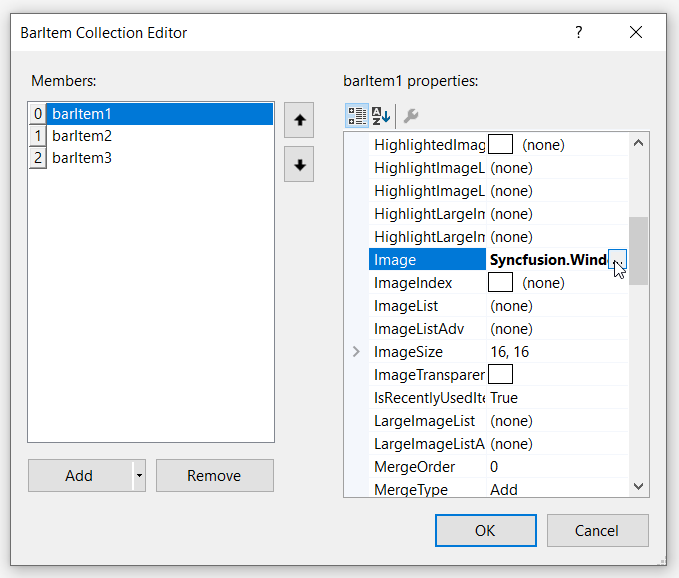Select barItem3 in Members list
679x578 pixels.
pyautogui.click(x=160, y=158)
